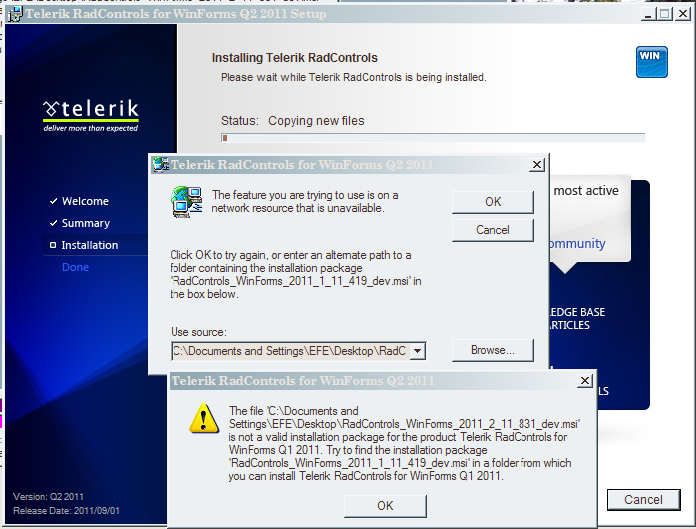Select the Done step in sidebar

click(x=75, y=267)
